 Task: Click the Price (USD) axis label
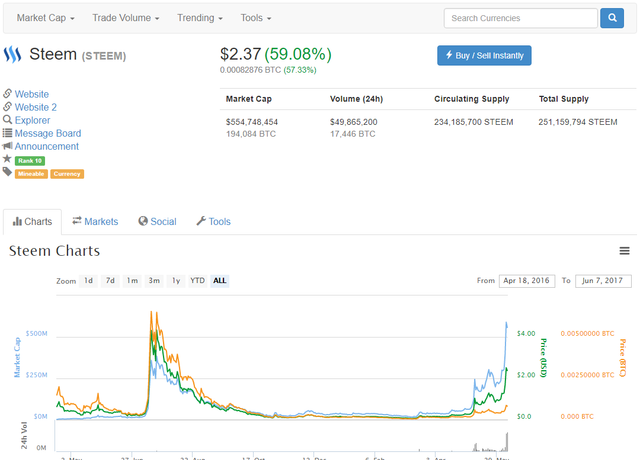[x=543, y=358]
